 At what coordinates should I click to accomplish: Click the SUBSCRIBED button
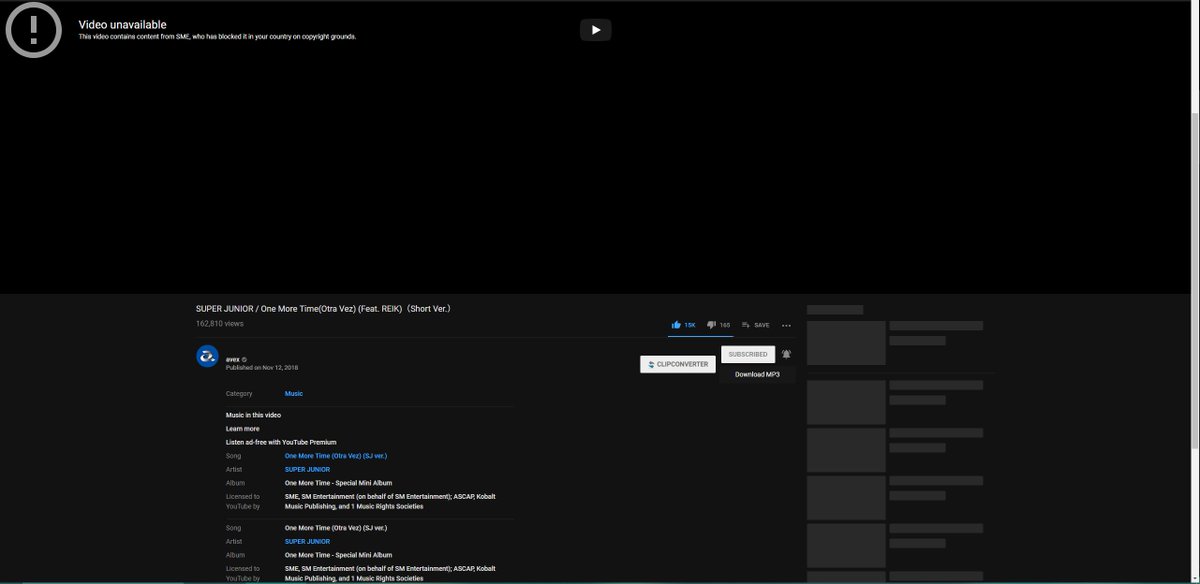pos(748,354)
